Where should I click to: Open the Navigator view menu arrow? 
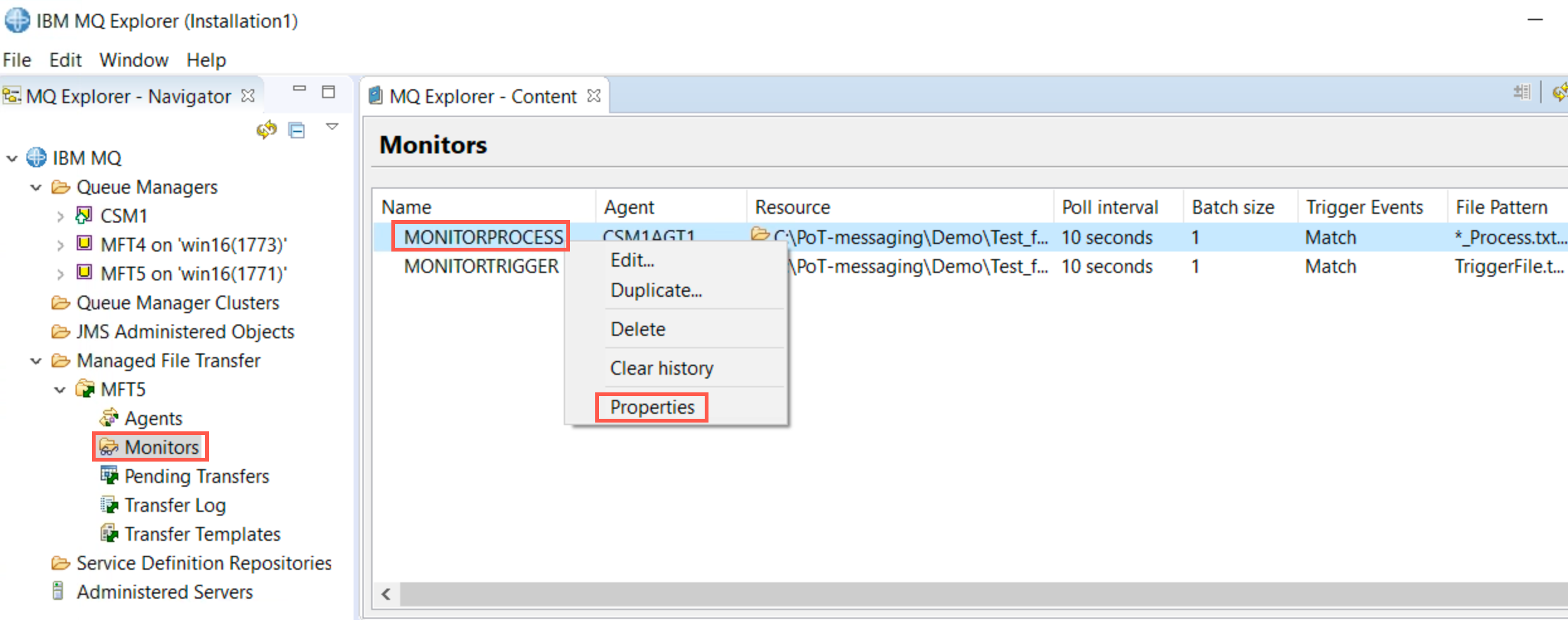pos(332,127)
